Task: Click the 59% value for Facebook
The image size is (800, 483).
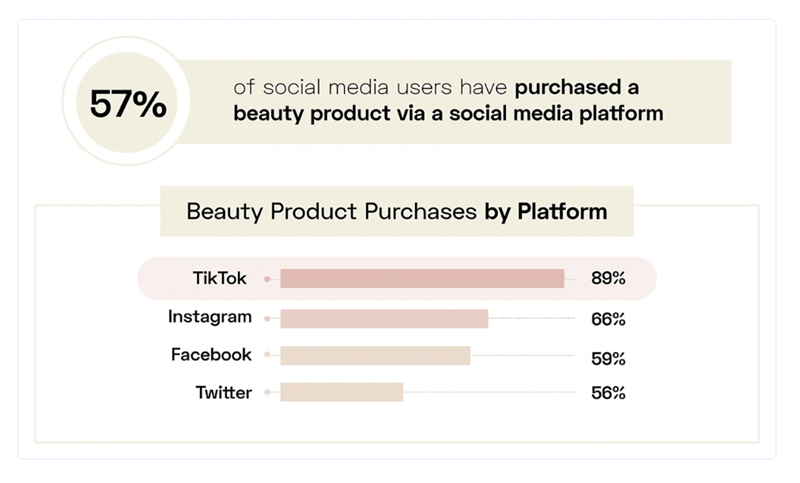Action: point(608,357)
